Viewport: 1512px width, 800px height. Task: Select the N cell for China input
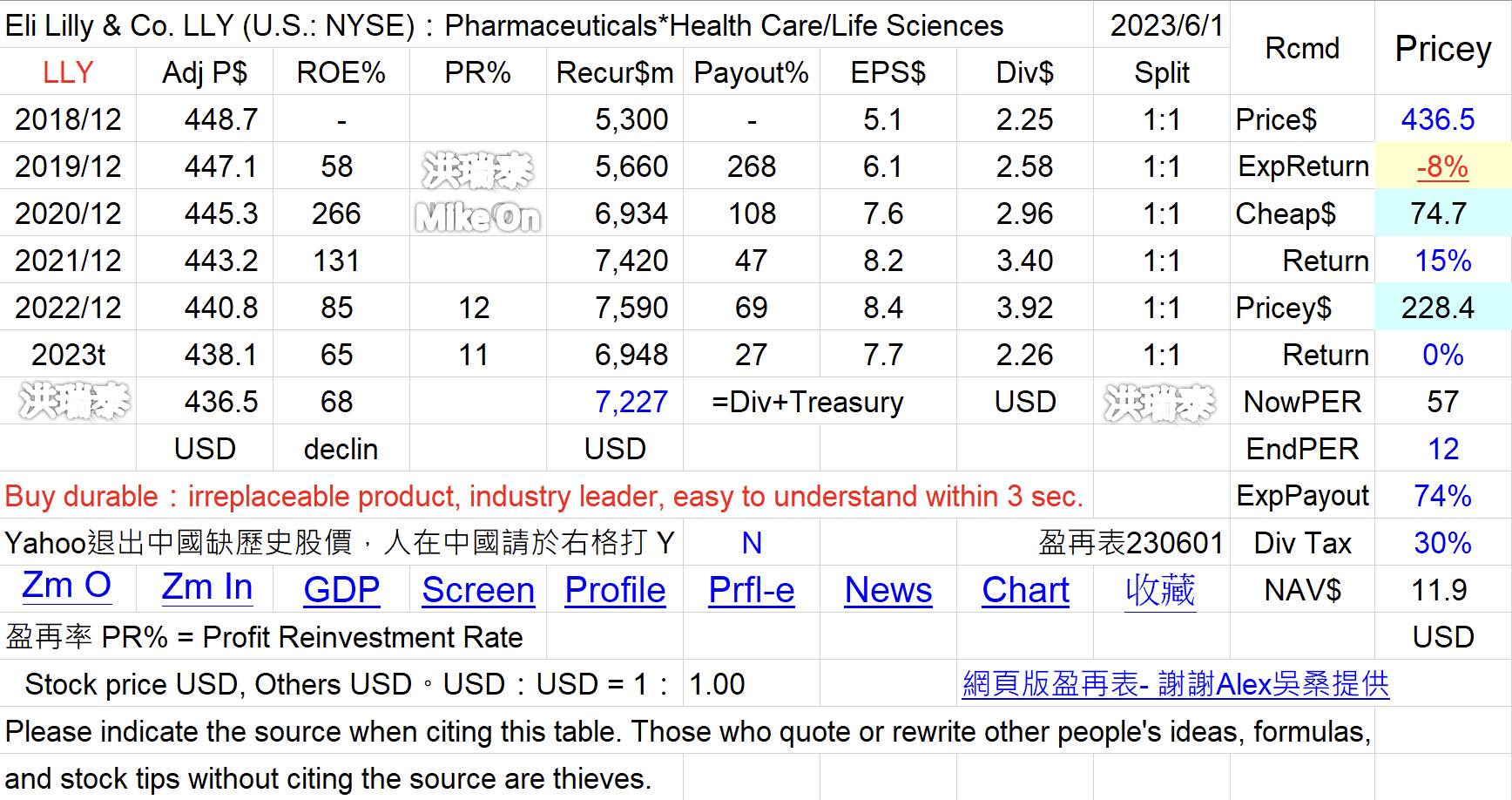(752, 543)
